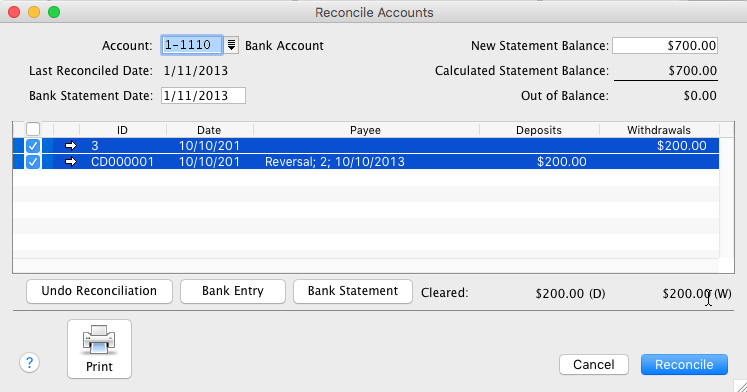Sort by the Deposits column header
This screenshot has height=392, width=747.
[539, 130]
